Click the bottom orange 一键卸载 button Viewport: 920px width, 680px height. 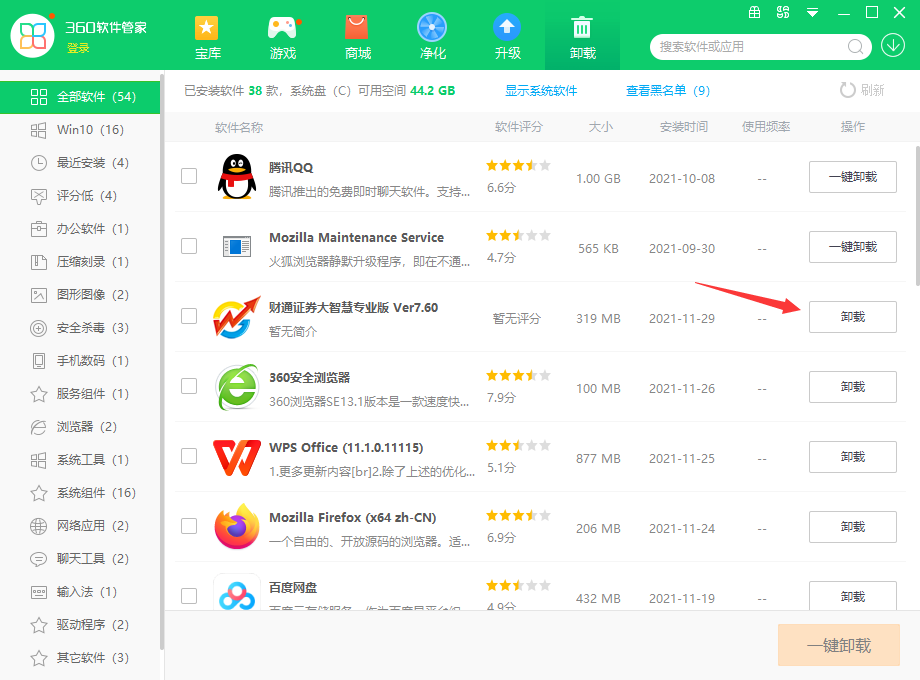(x=838, y=645)
